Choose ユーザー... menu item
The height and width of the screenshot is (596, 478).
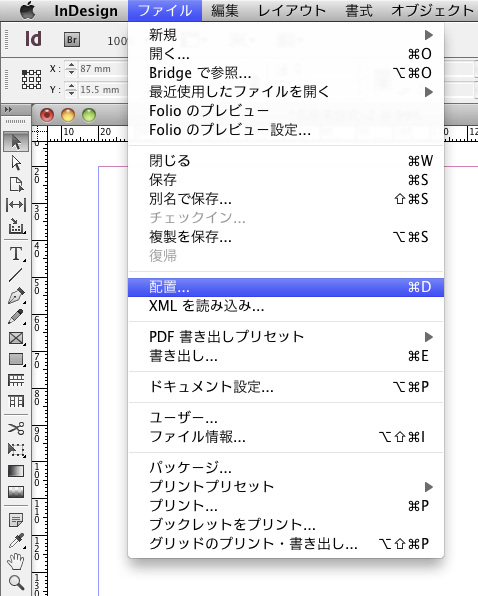tap(286, 418)
